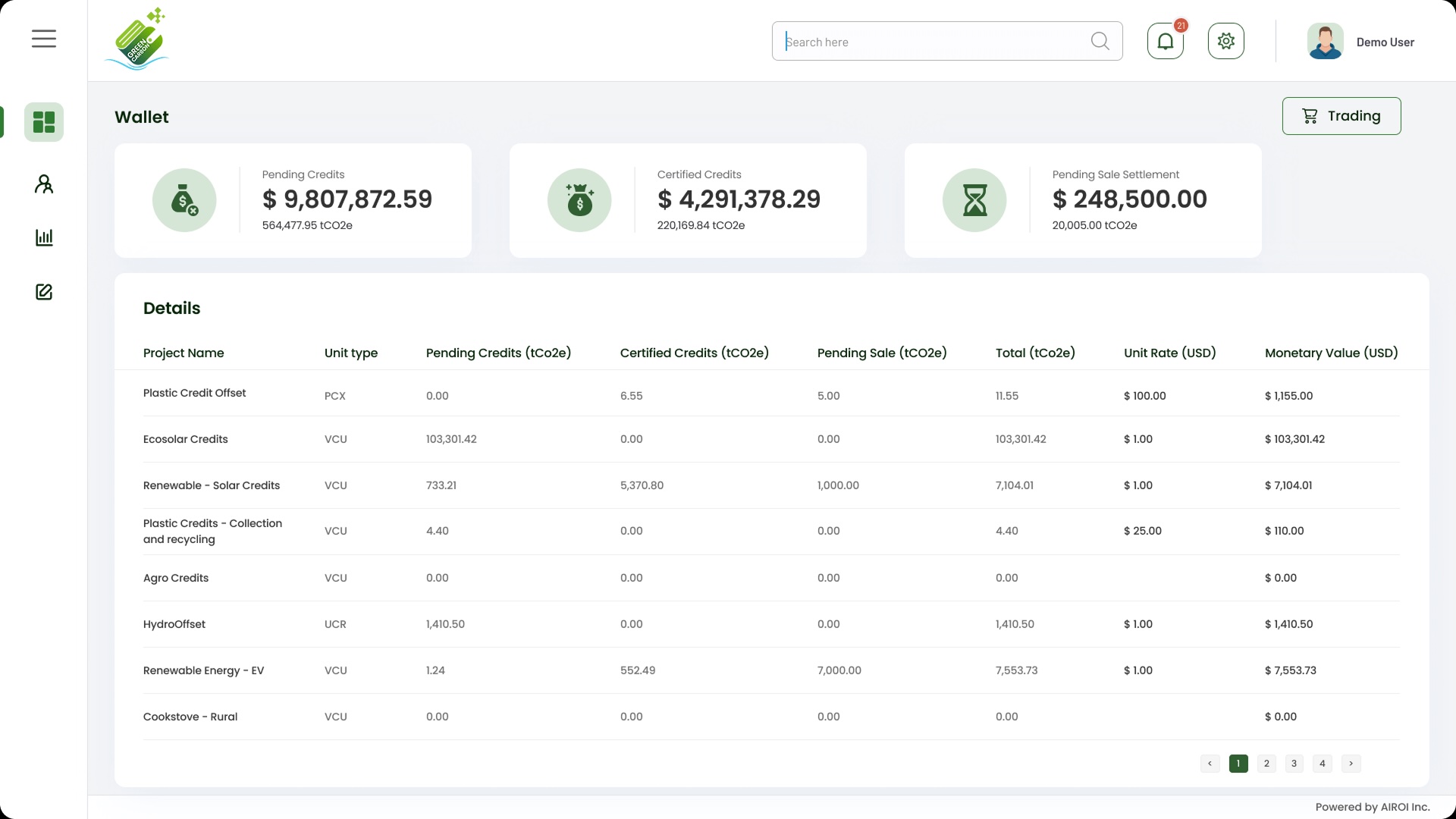1456x819 pixels.
Task: Click the search magnifier icon
Action: coord(1100,41)
